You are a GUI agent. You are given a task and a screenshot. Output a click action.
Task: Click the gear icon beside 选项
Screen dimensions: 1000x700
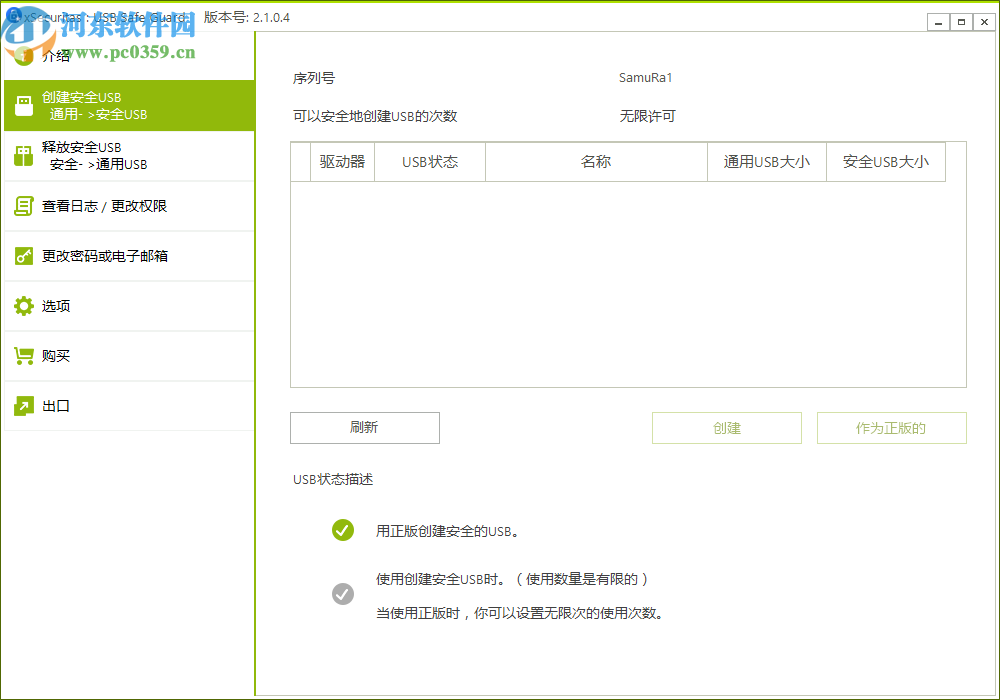(x=23, y=306)
